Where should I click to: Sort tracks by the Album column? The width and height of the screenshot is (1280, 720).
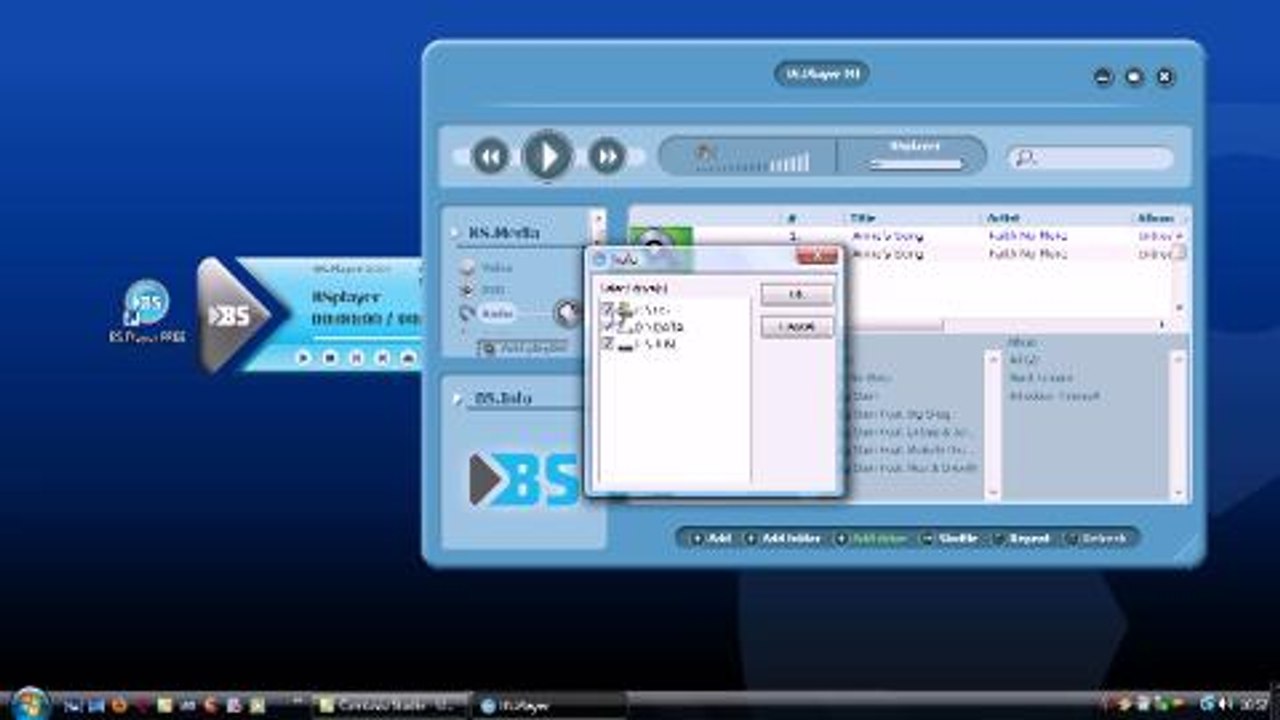click(1158, 217)
